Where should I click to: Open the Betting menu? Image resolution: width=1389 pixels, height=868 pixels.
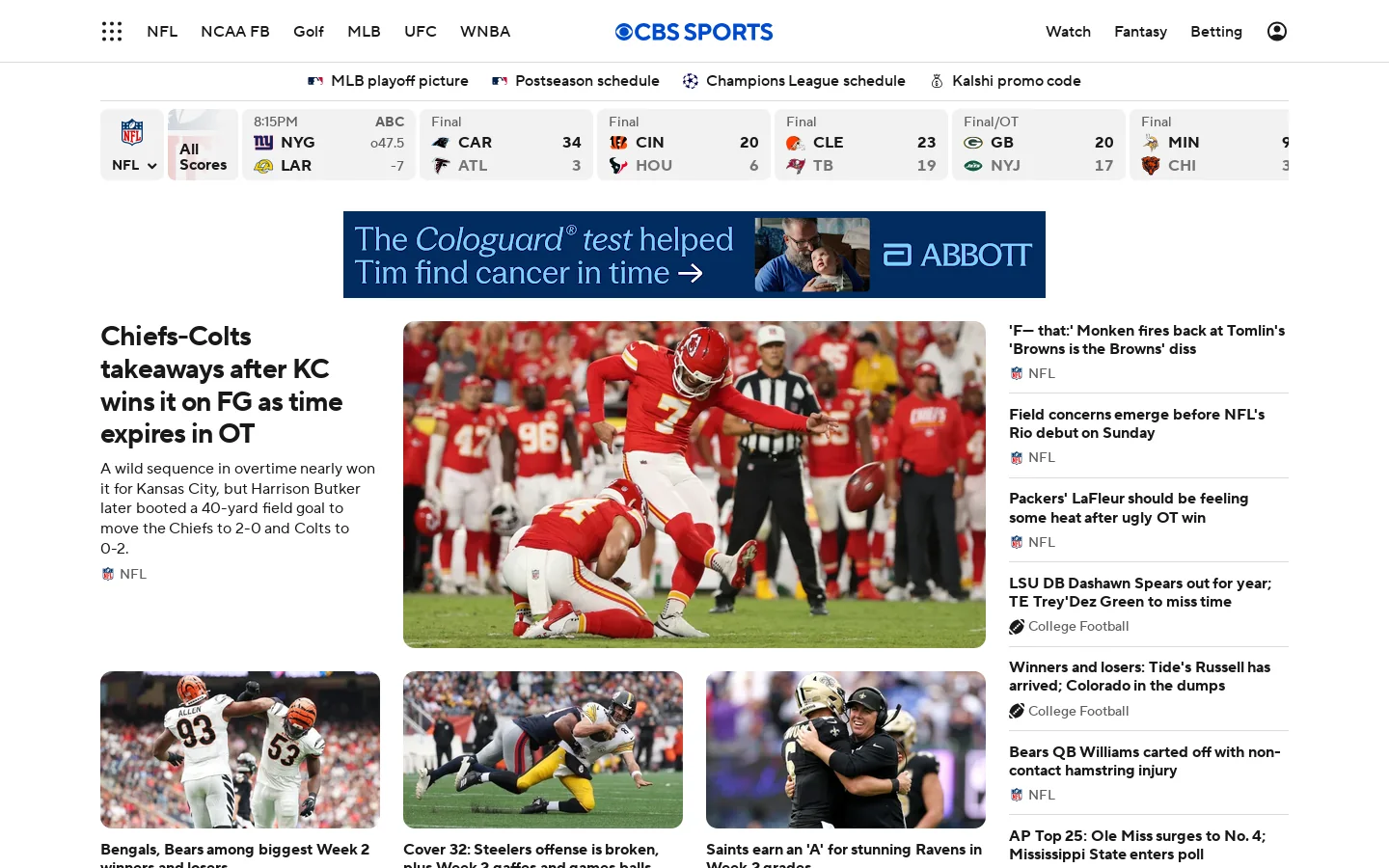(x=1216, y=32)
